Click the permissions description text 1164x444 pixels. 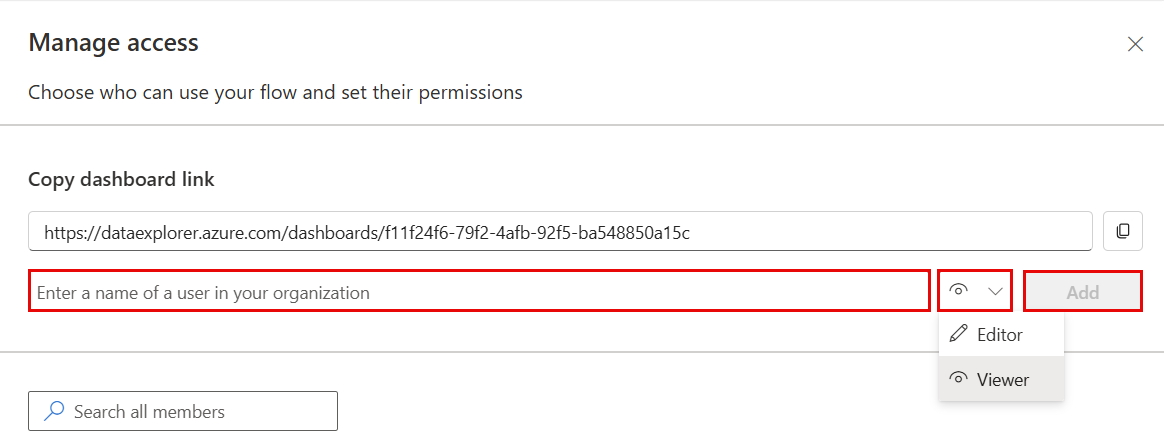[275, 93]
